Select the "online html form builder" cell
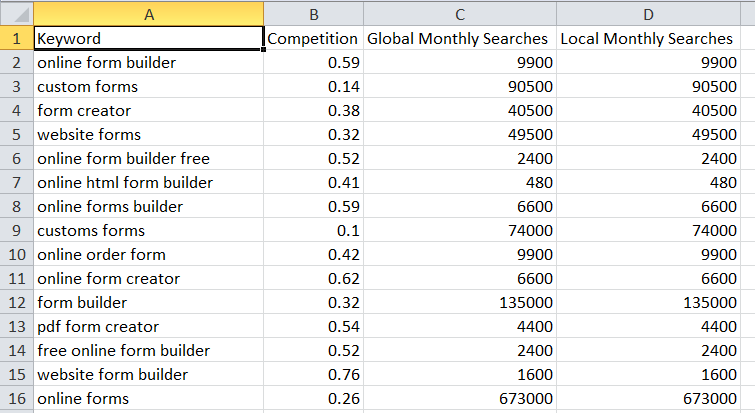Image resolution: width=755 pixels, height=413 pixels. click(149, 183)
